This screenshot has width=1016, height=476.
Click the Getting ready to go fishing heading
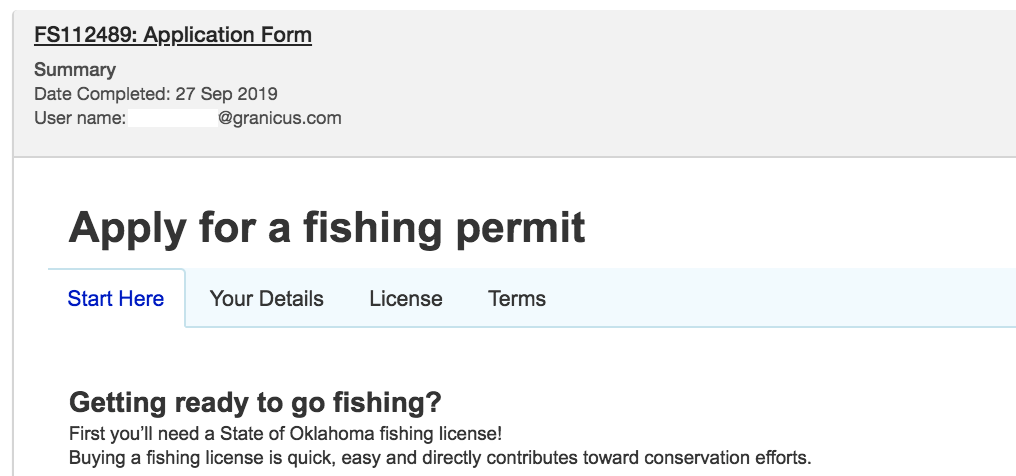click(x=255, y=403)
